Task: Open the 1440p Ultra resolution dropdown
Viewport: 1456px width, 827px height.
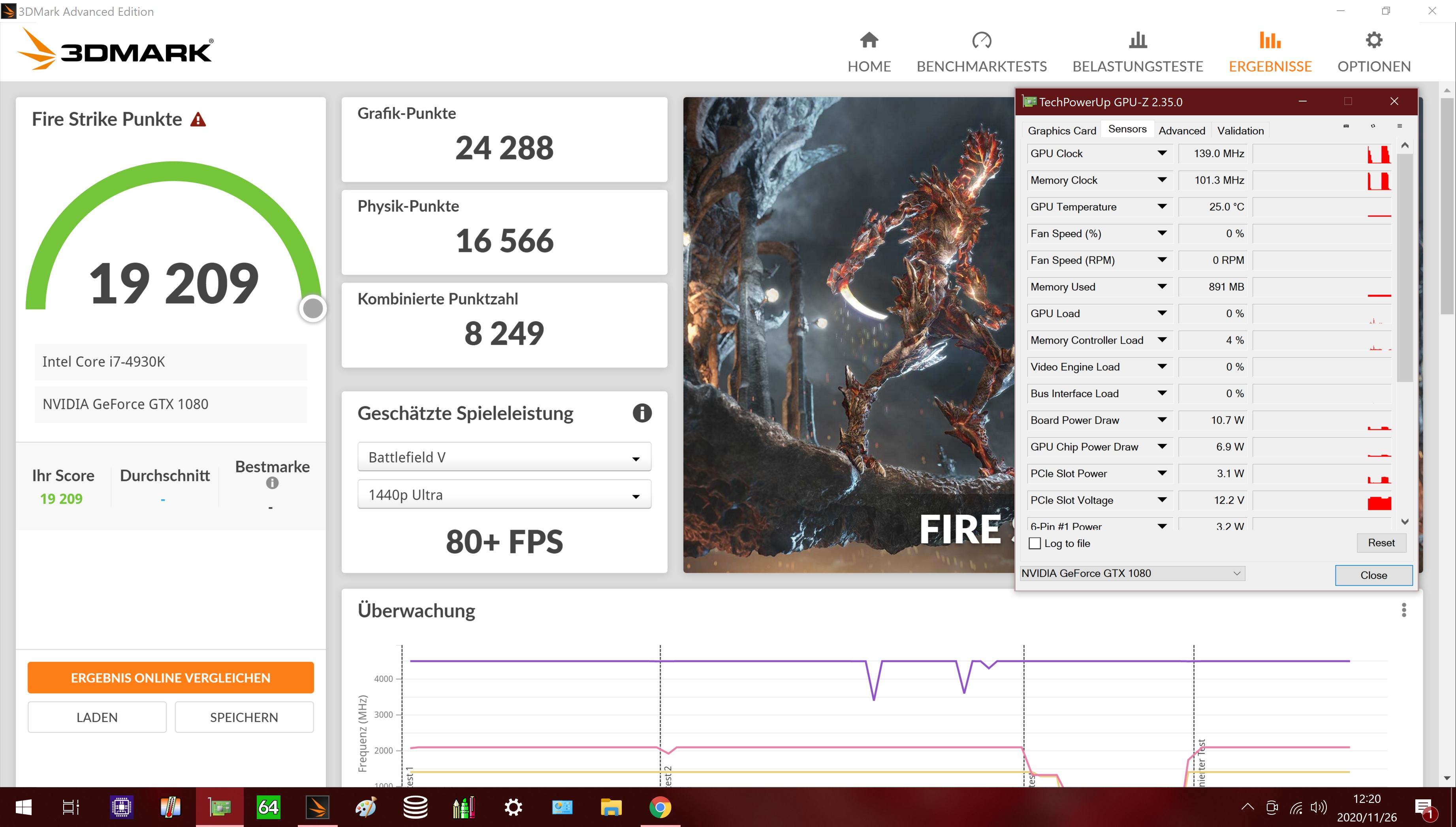Action: pyautogui.click(x=504, y=495)
